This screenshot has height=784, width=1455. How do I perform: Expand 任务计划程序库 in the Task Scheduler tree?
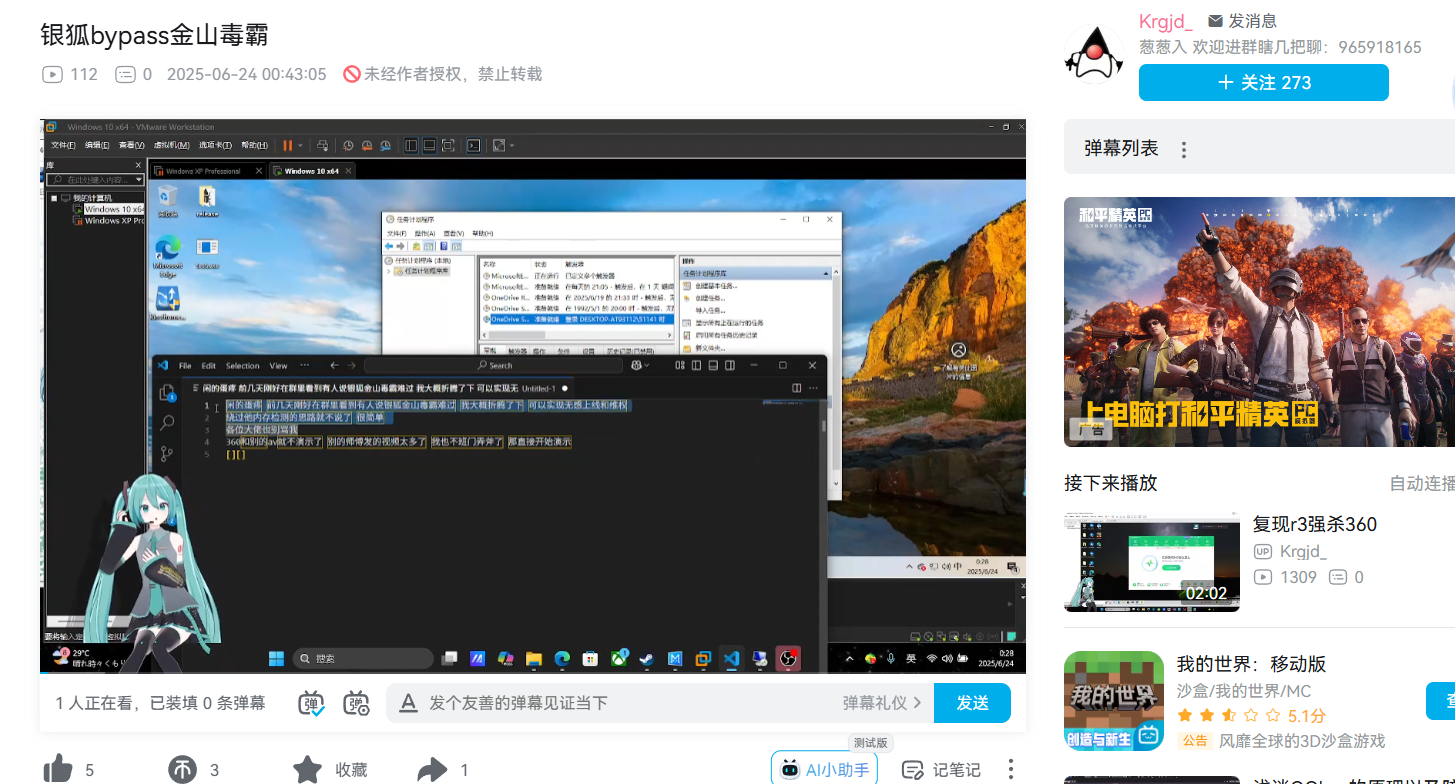pyautogui.click(x=388, y=270)
